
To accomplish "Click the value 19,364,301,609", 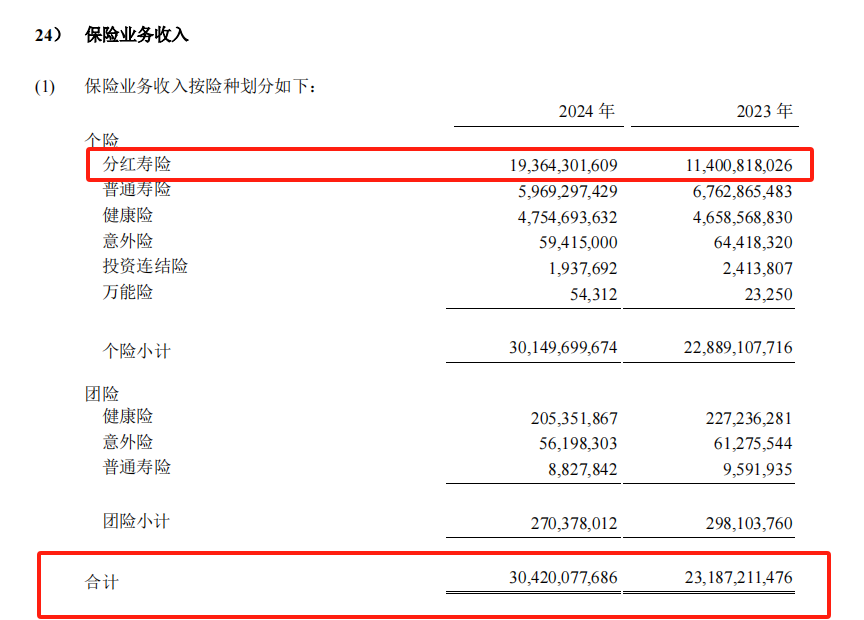I will [x=563, y=165].
